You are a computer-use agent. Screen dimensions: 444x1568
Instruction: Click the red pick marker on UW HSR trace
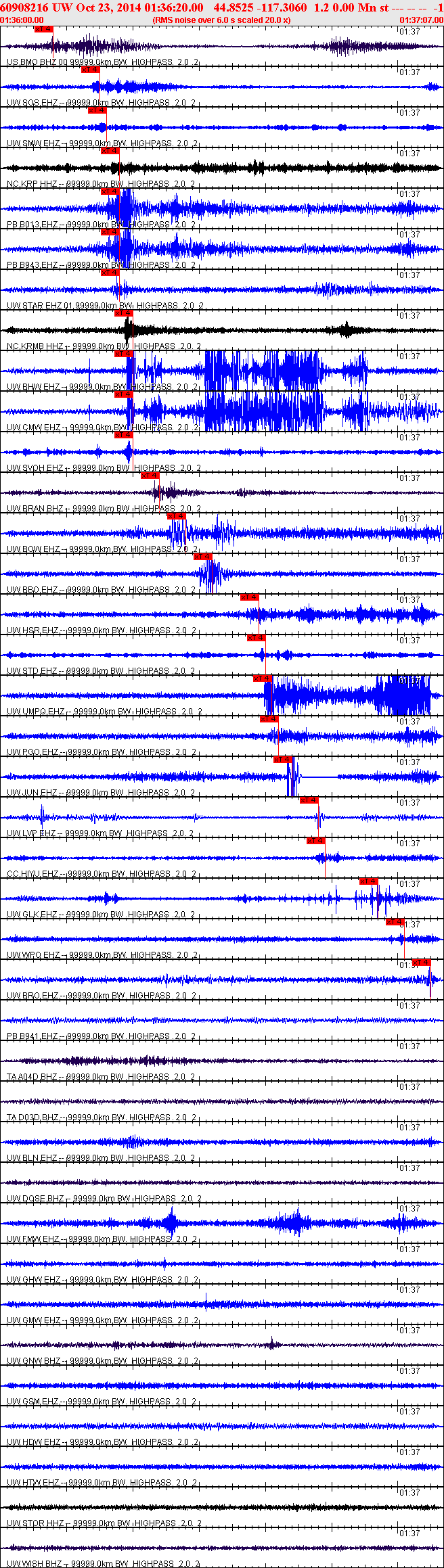click(250, 597)
